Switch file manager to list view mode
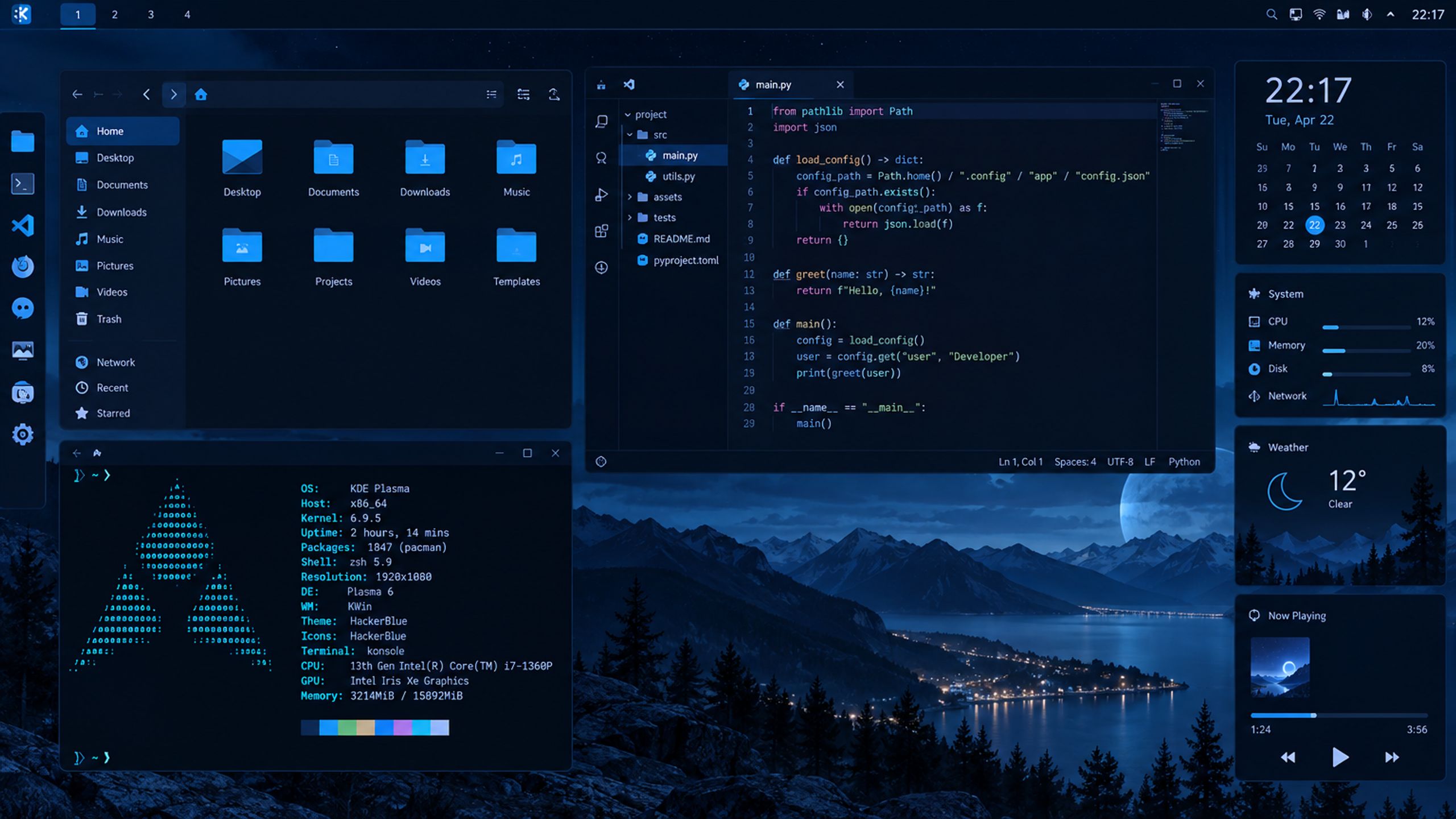Image resolution: width=1456 pixels, height=819 pixels. click(491, 94)
